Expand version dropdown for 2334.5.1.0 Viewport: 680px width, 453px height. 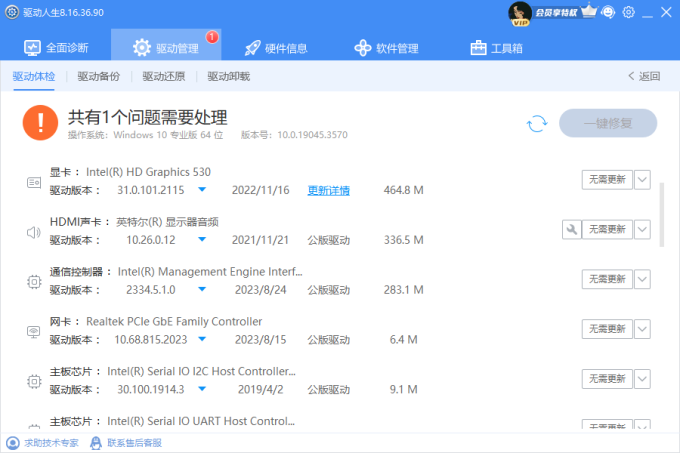202,290
